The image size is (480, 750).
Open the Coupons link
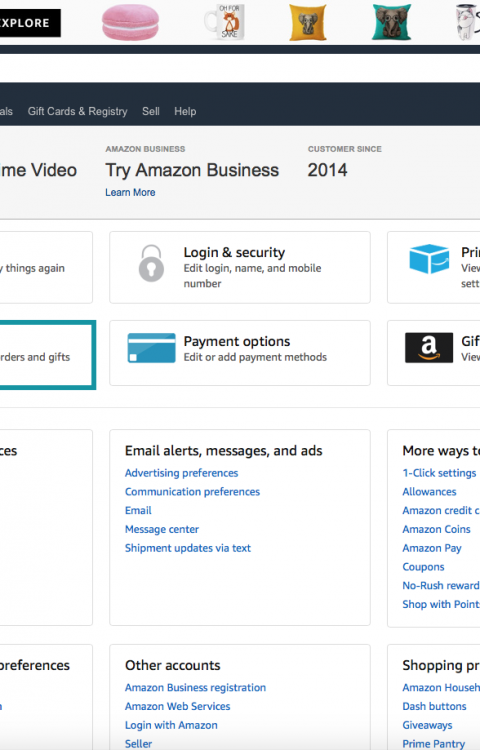[x=423, y=567]
